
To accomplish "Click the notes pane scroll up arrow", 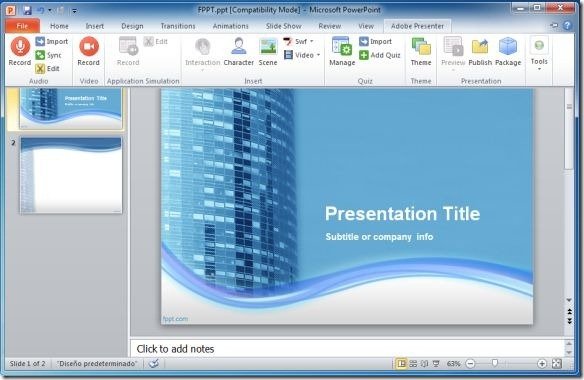I will click(569, 343).
